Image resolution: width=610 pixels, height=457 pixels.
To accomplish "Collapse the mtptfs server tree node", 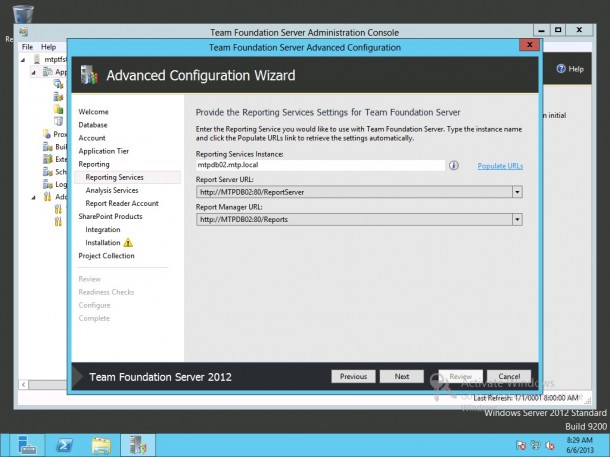I will [23, 60].
